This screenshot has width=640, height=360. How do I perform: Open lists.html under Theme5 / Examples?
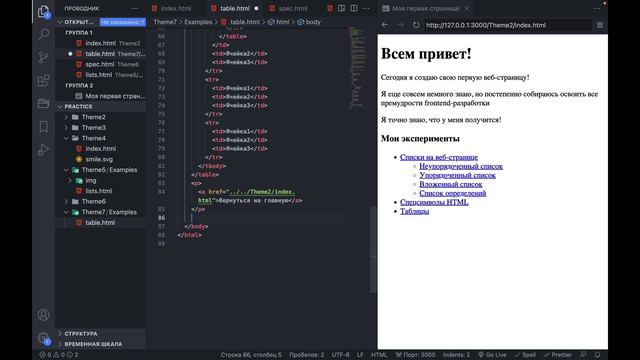pyautogui.click(x=99, y=191)
